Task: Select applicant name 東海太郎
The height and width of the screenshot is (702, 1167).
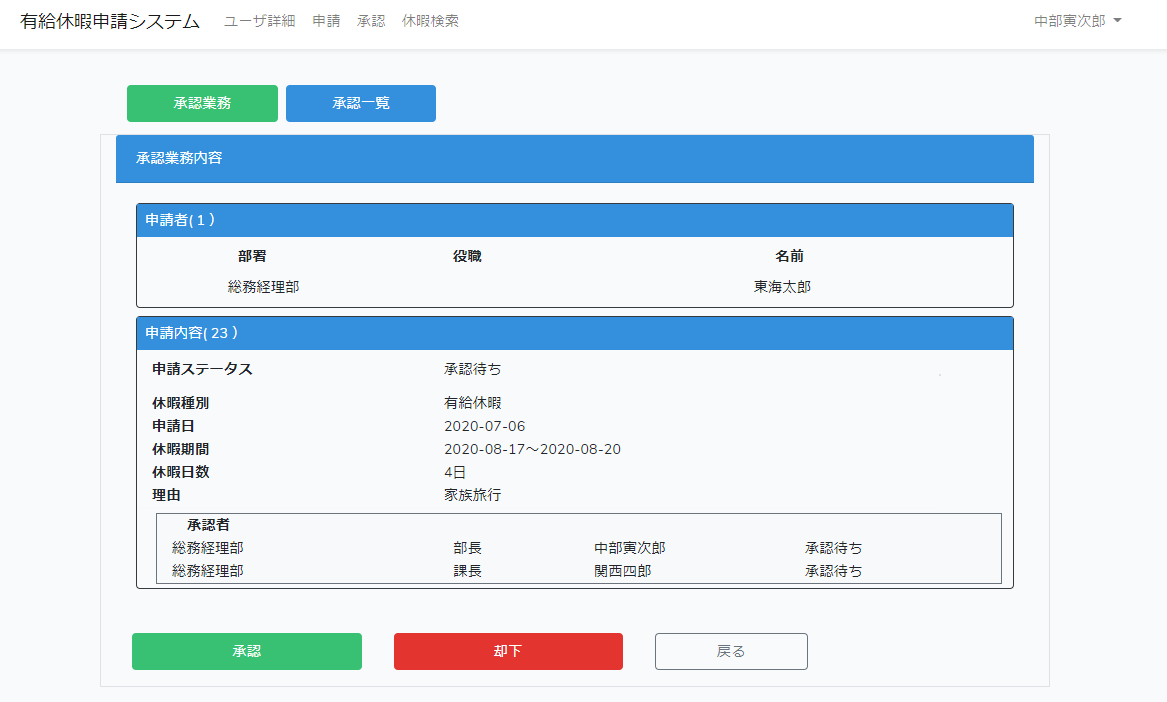Action: 782,287
